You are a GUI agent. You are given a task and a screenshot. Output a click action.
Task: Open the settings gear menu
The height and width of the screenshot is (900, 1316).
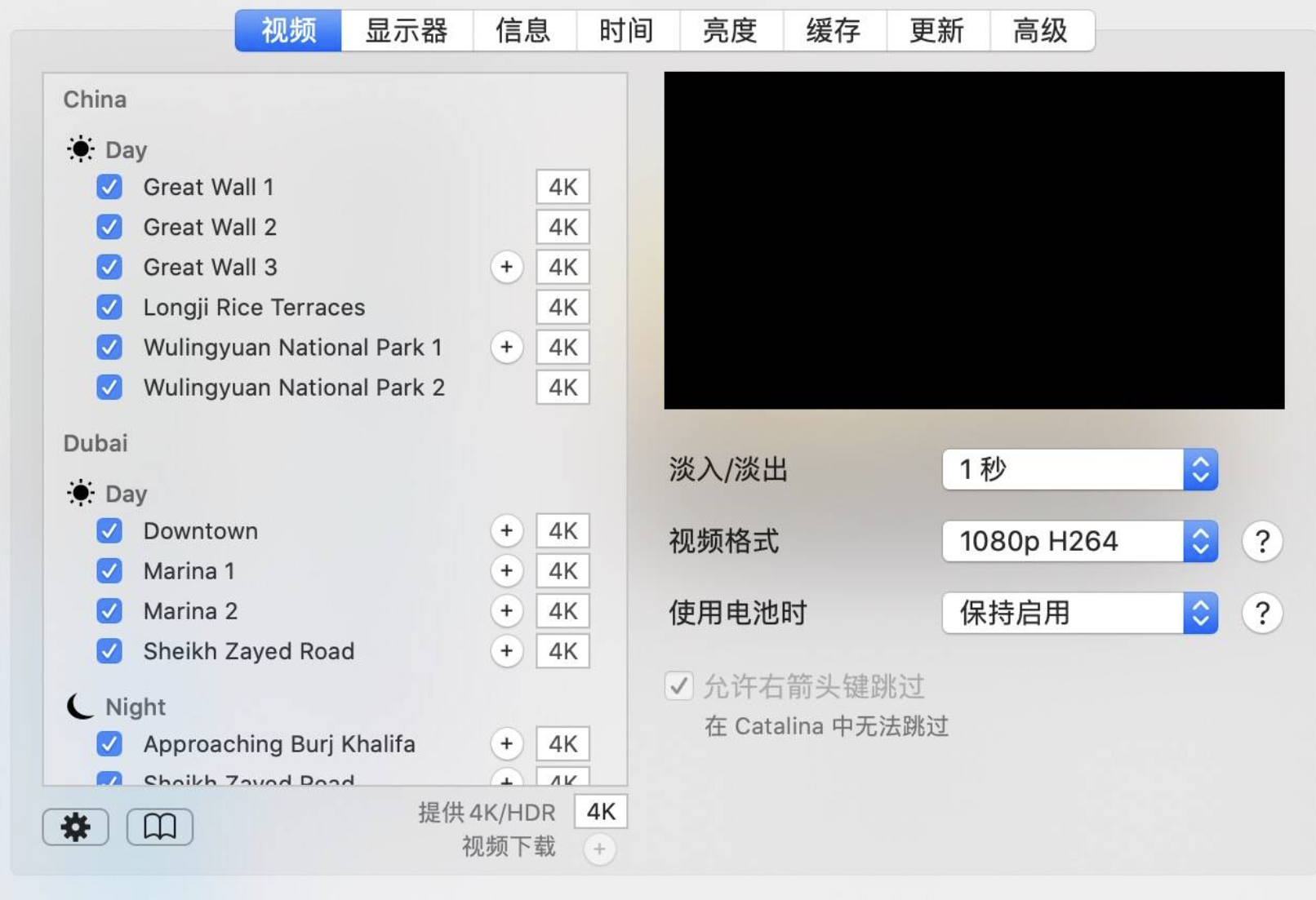pos(74,826)
